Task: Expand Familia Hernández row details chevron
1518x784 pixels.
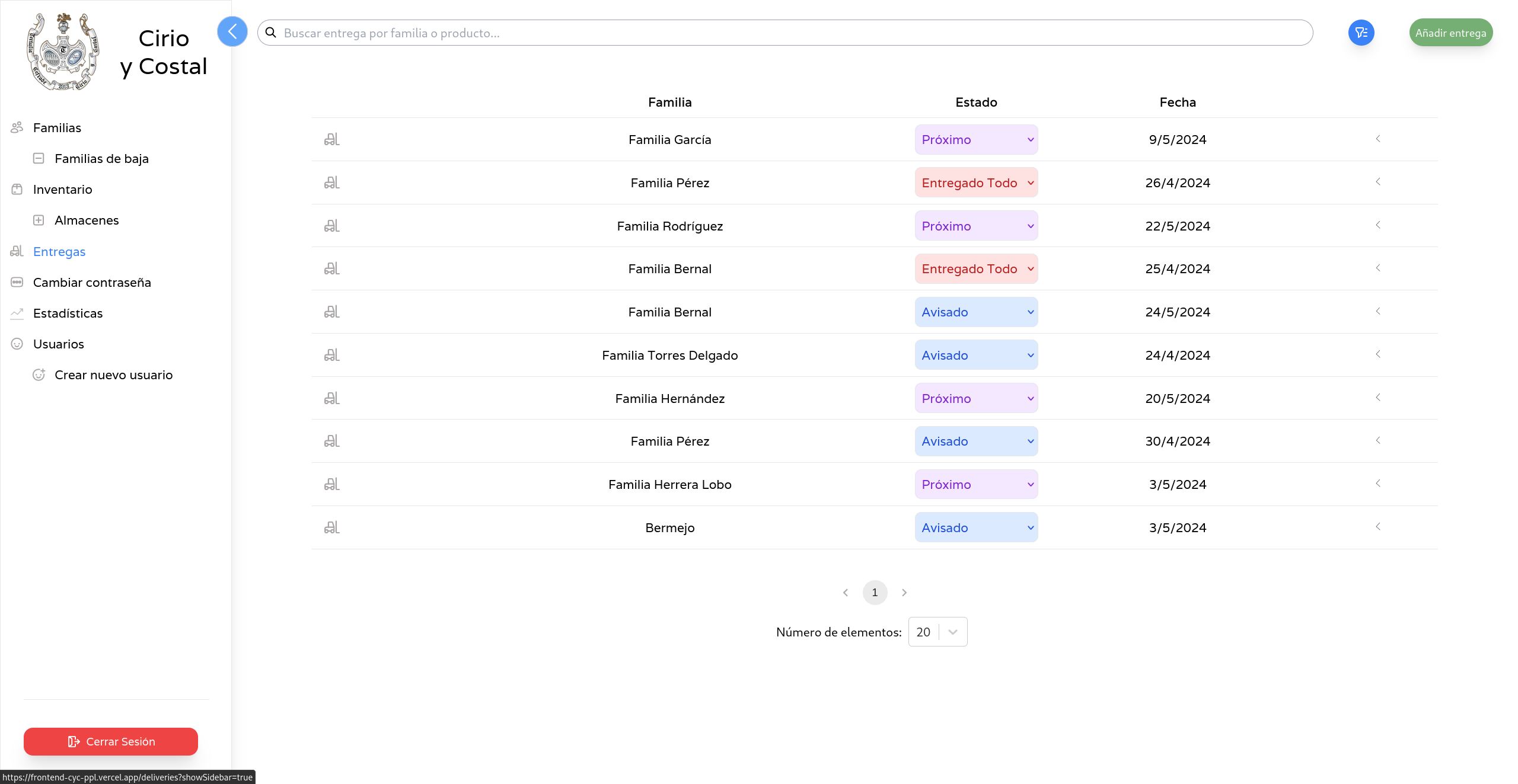Action: click(x=1378, y=398)
